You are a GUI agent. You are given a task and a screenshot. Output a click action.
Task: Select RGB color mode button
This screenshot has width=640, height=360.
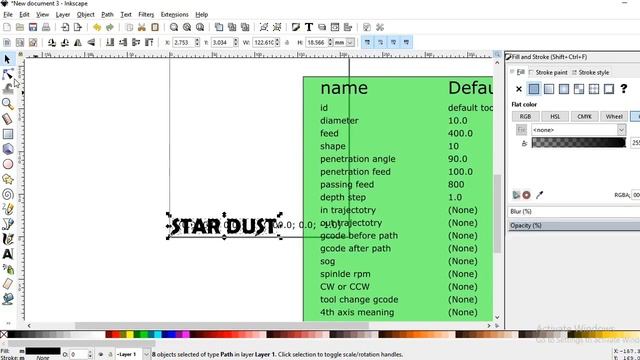[525, 116]
